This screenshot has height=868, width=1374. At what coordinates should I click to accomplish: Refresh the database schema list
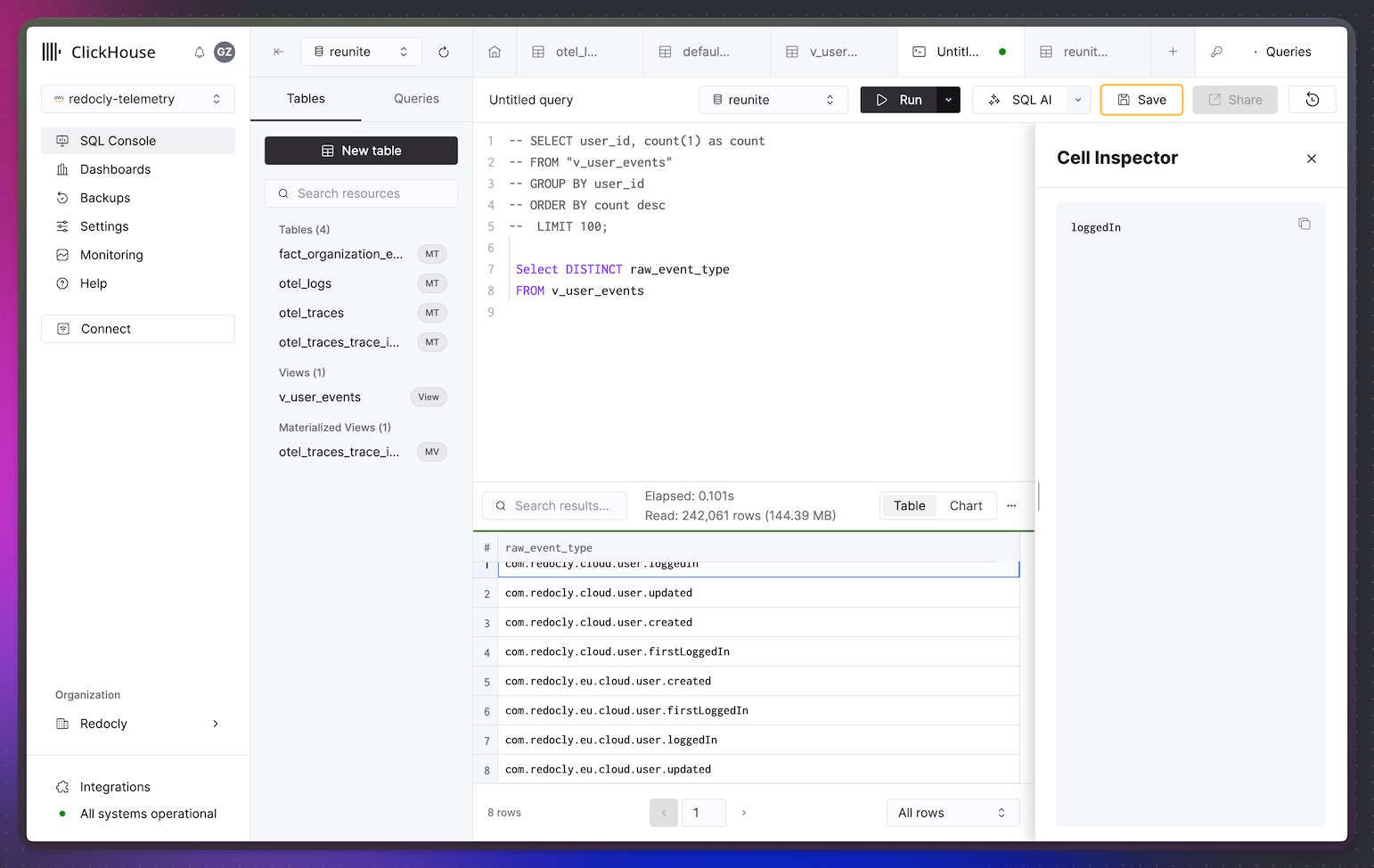pyautogui.click(x=444, y=52)
